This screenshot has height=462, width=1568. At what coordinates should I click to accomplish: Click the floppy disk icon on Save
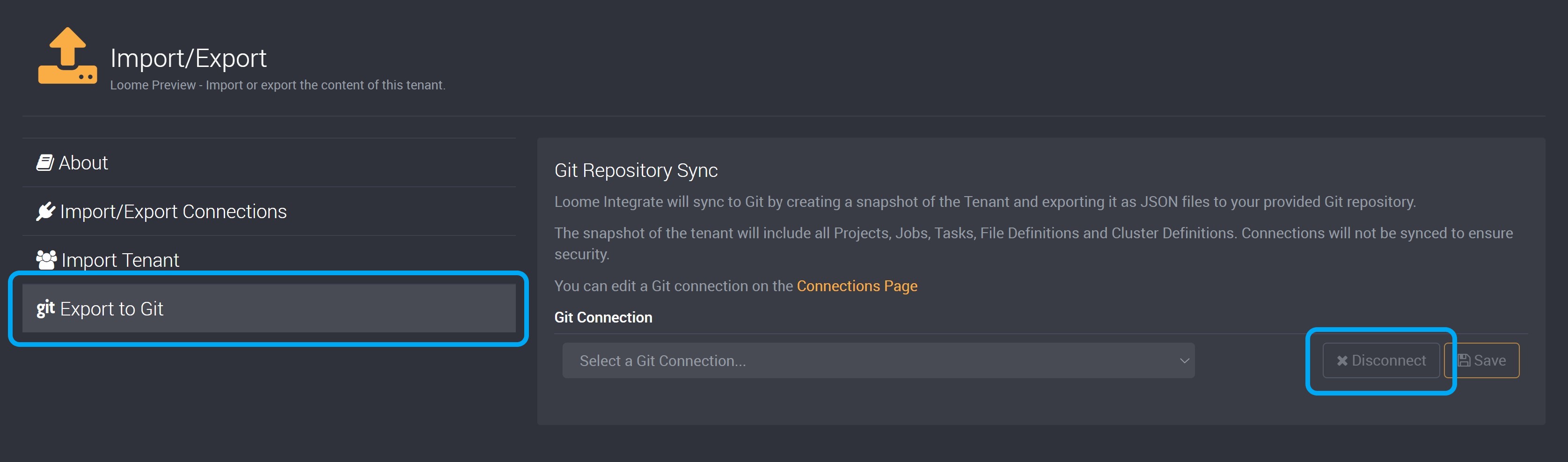pos(1464,361)
